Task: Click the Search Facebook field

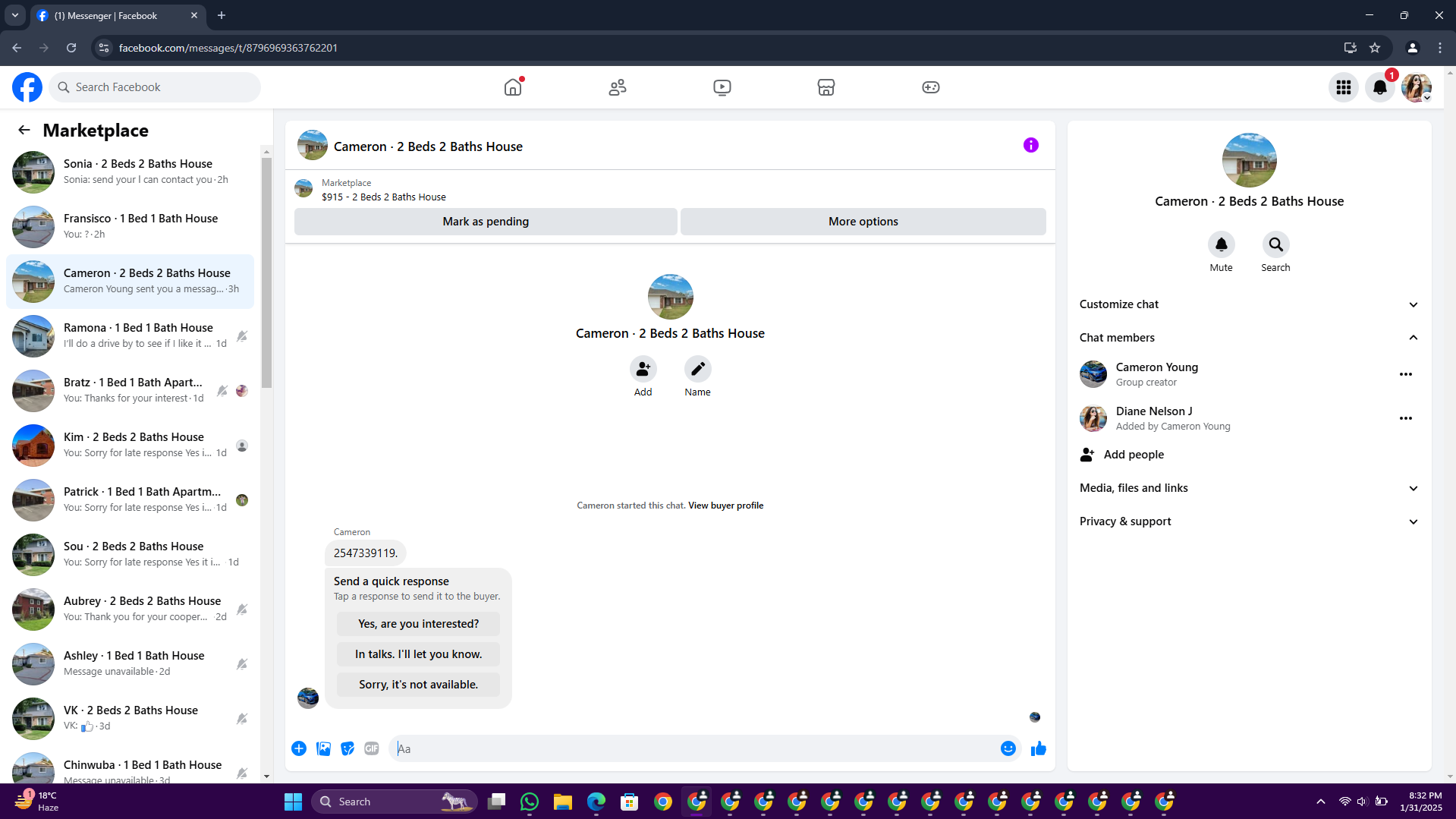Action: pyautogui.click(x=155, y=87)
